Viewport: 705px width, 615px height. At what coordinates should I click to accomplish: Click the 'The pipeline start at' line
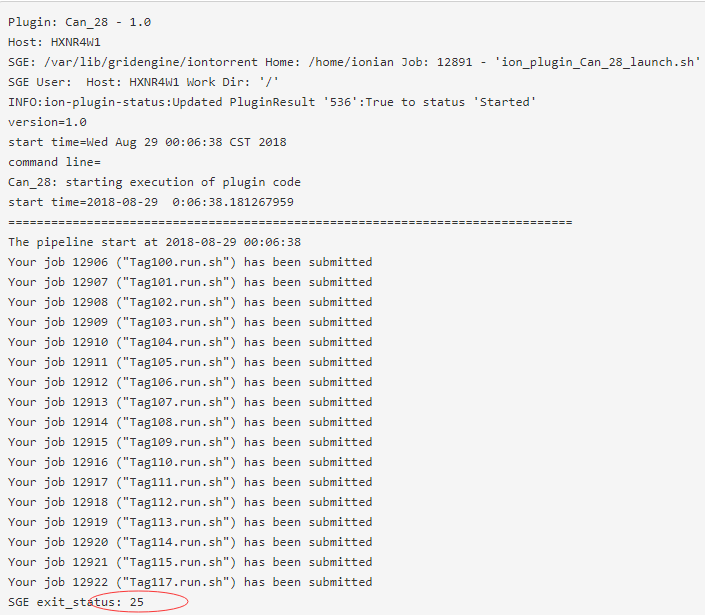(x=154, y=242)
